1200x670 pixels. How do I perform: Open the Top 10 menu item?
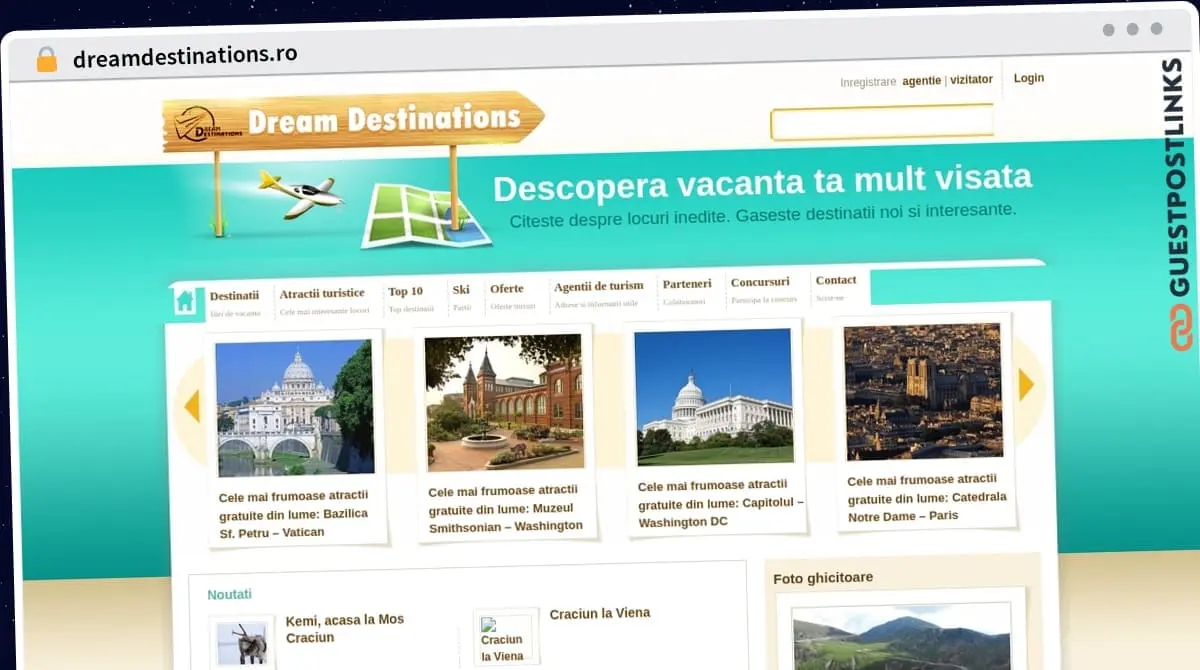(x=406, y=291)
